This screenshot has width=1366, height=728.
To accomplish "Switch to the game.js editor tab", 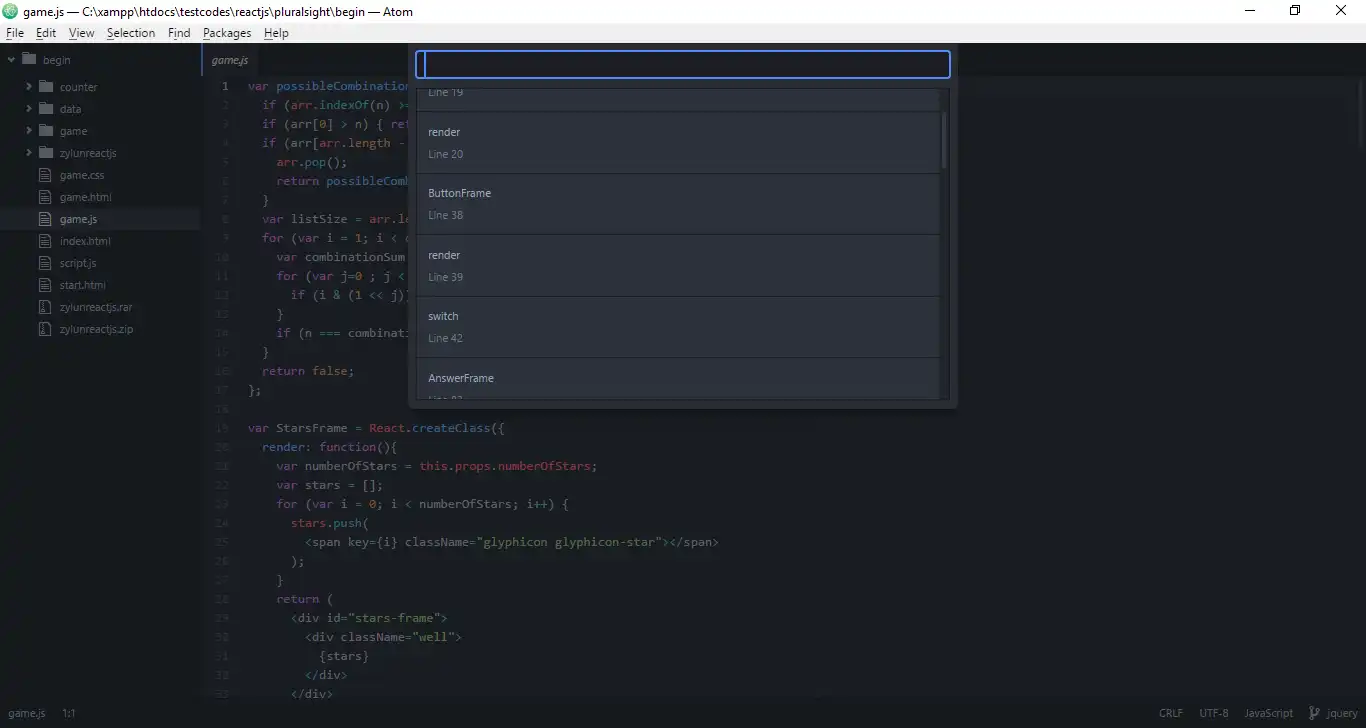I will (230, 59).
